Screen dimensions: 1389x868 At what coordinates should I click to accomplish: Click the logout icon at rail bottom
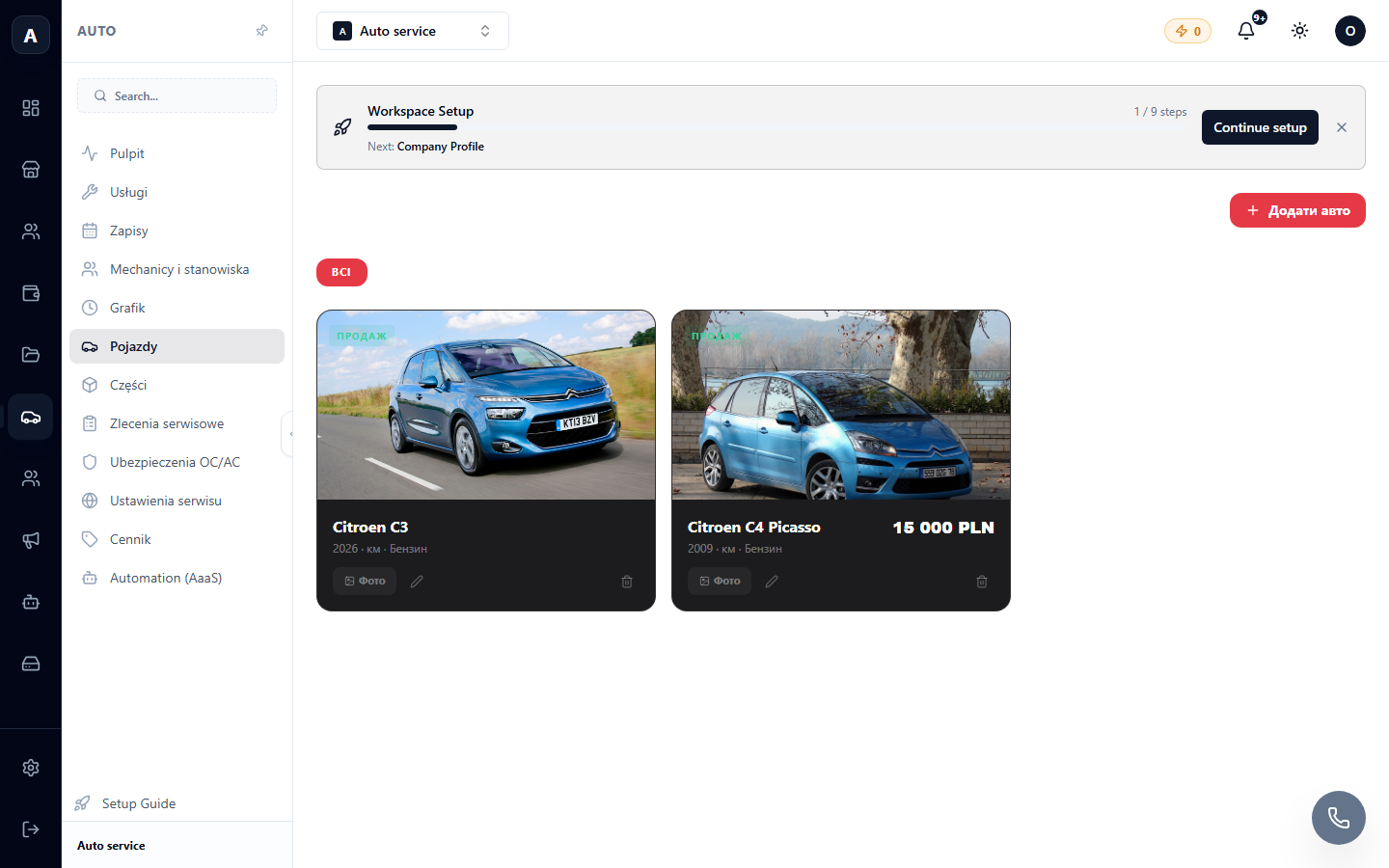(31, 829)
